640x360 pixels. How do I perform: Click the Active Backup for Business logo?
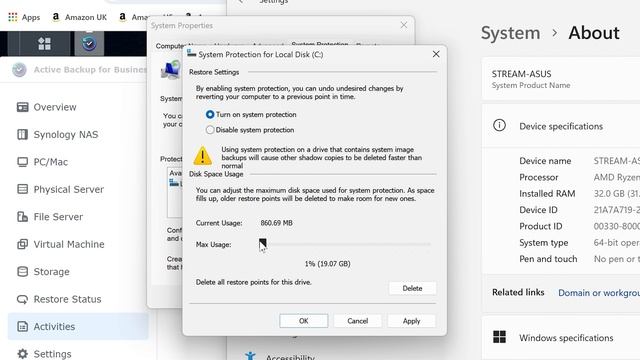[19, 70]
